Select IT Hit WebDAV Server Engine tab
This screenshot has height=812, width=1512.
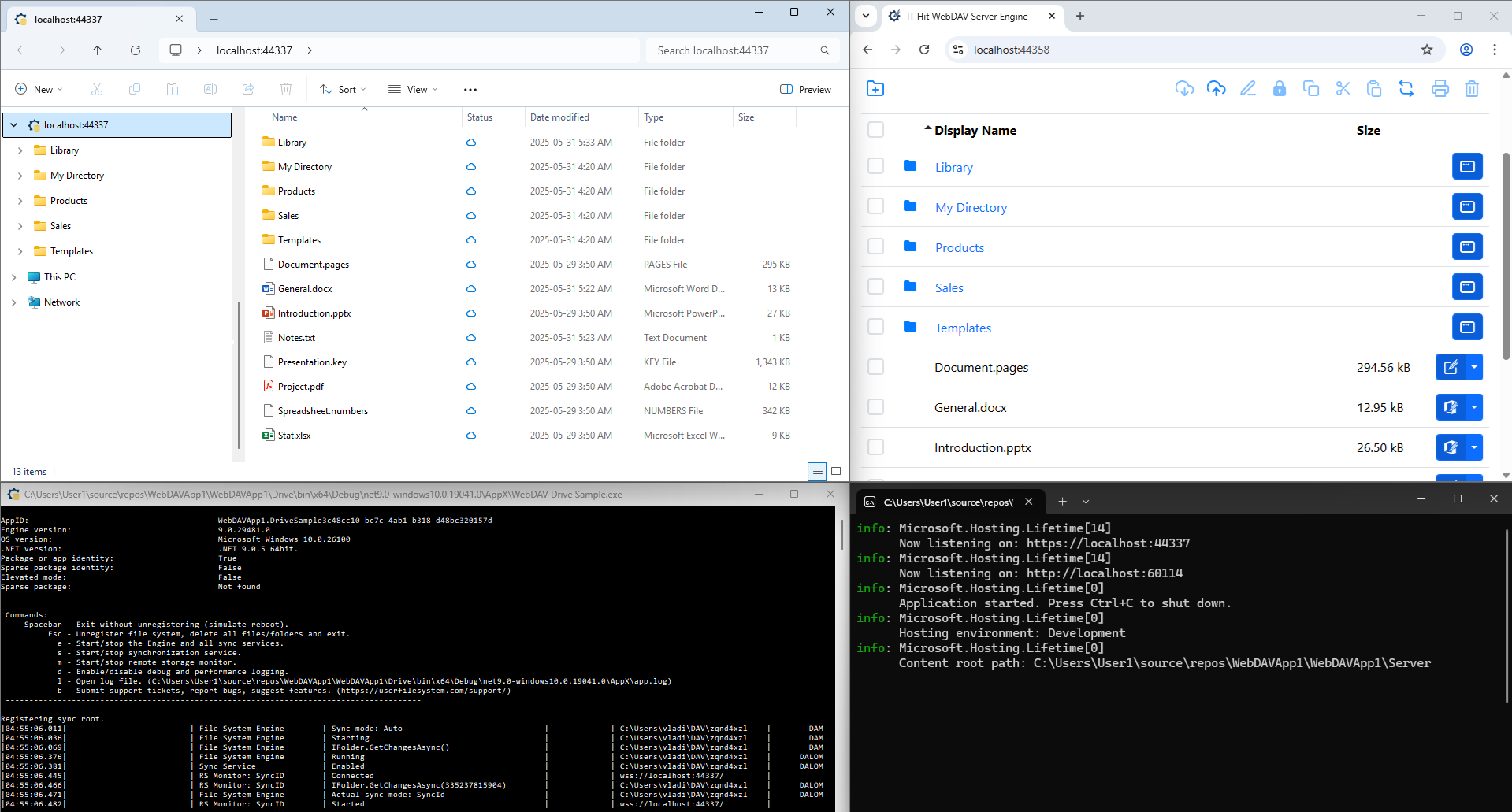tap(972, 16)
